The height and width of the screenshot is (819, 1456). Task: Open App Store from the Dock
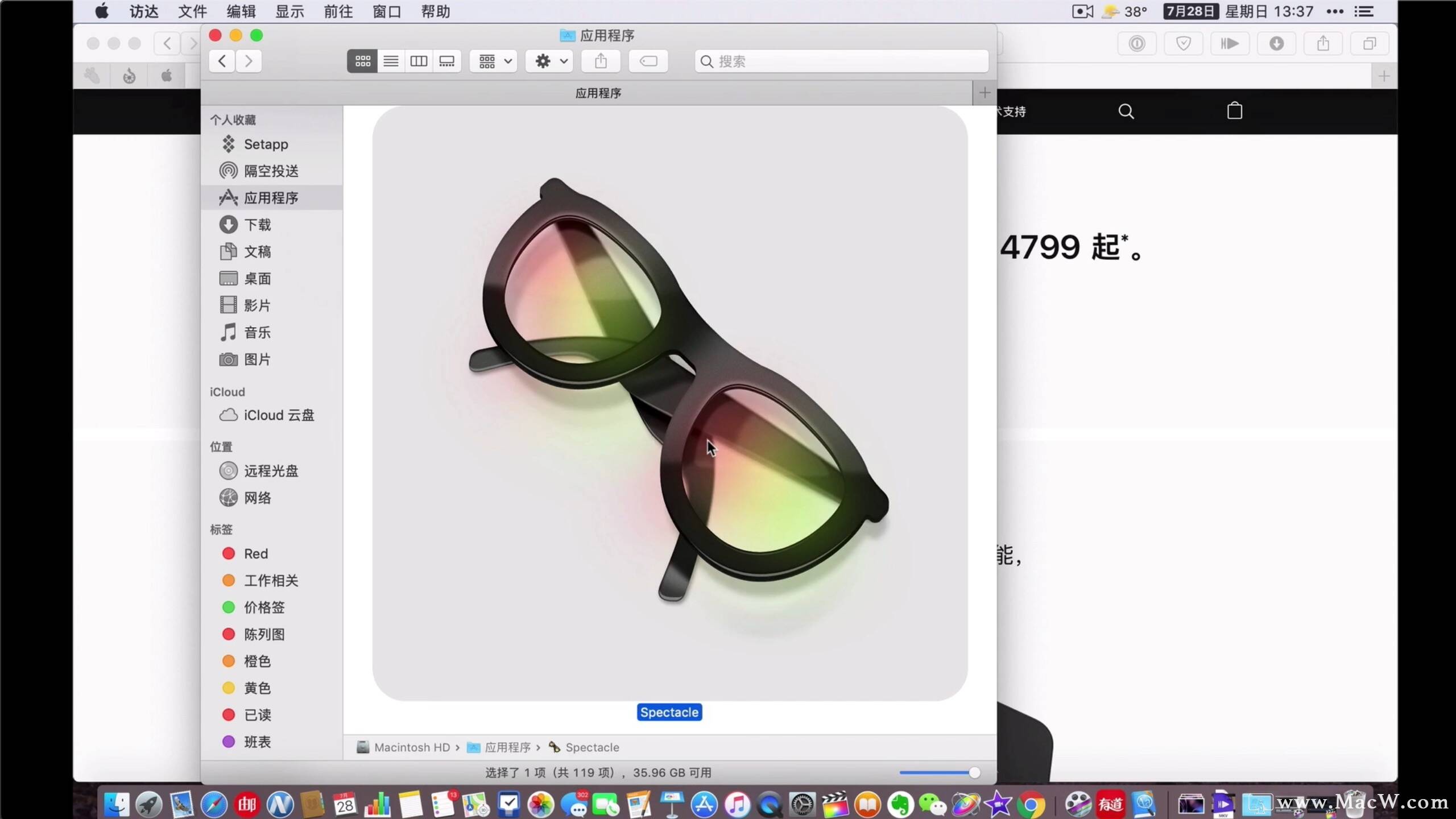point(704,804)
